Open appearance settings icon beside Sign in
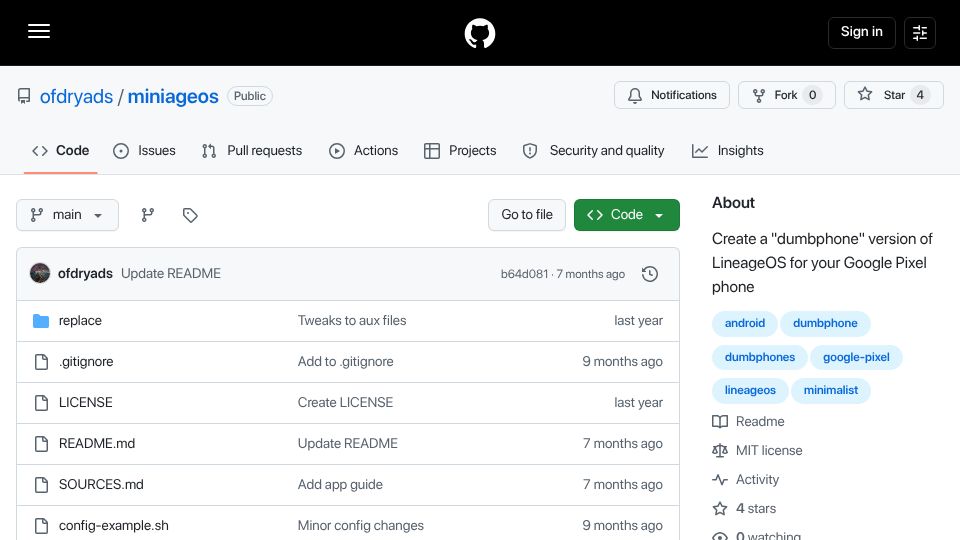 [x=920, y=33]
